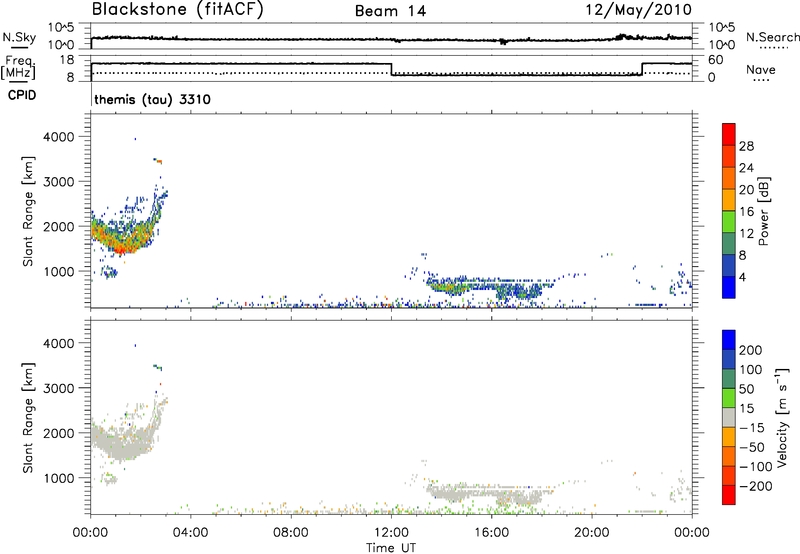Click the "16:00" time axis tick label
The width and height of the screenshot is (800, 554).
(x=491, y=533)
